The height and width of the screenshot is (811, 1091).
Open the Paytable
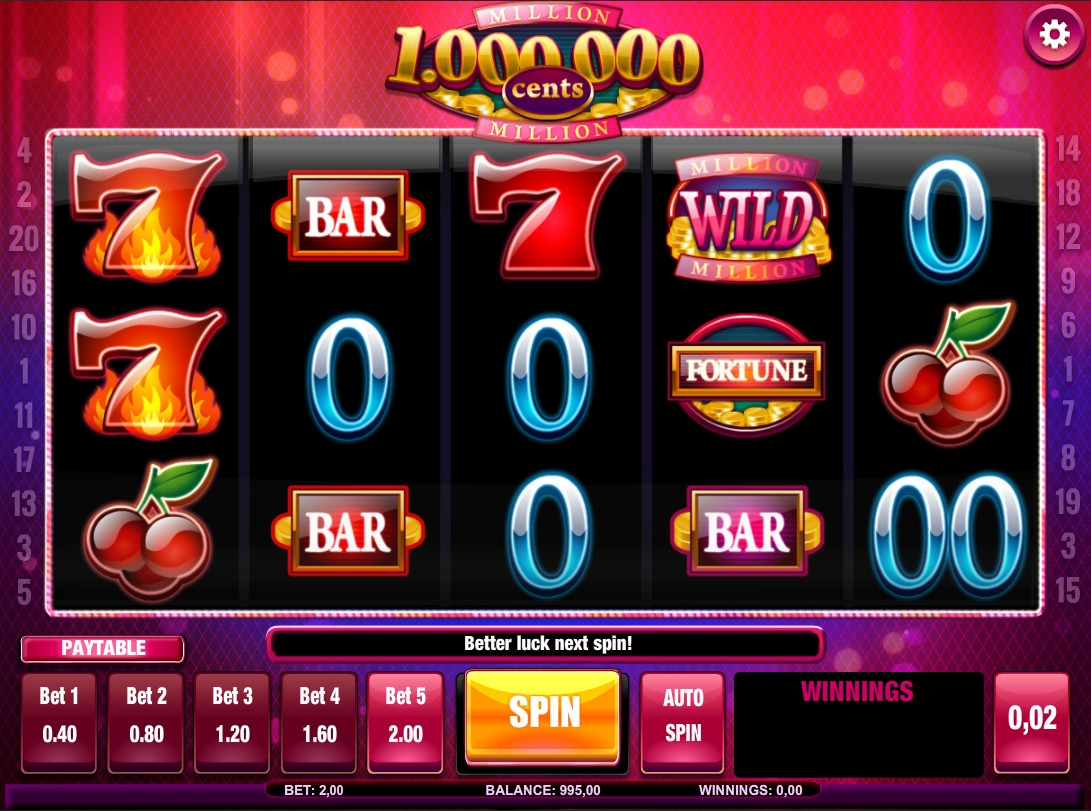[103, 648]
